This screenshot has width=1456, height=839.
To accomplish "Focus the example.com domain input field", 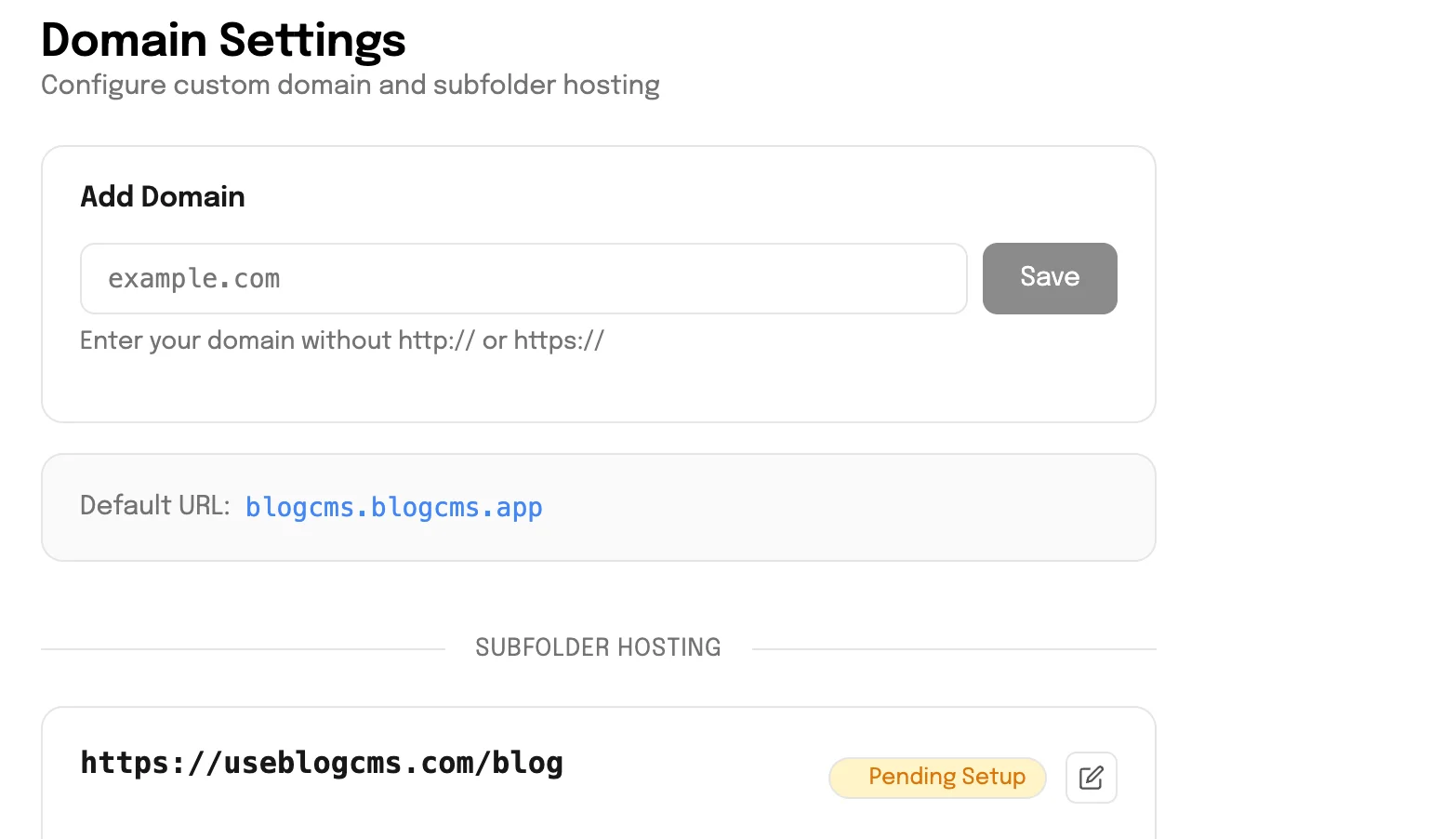I will tap(523, 279).
